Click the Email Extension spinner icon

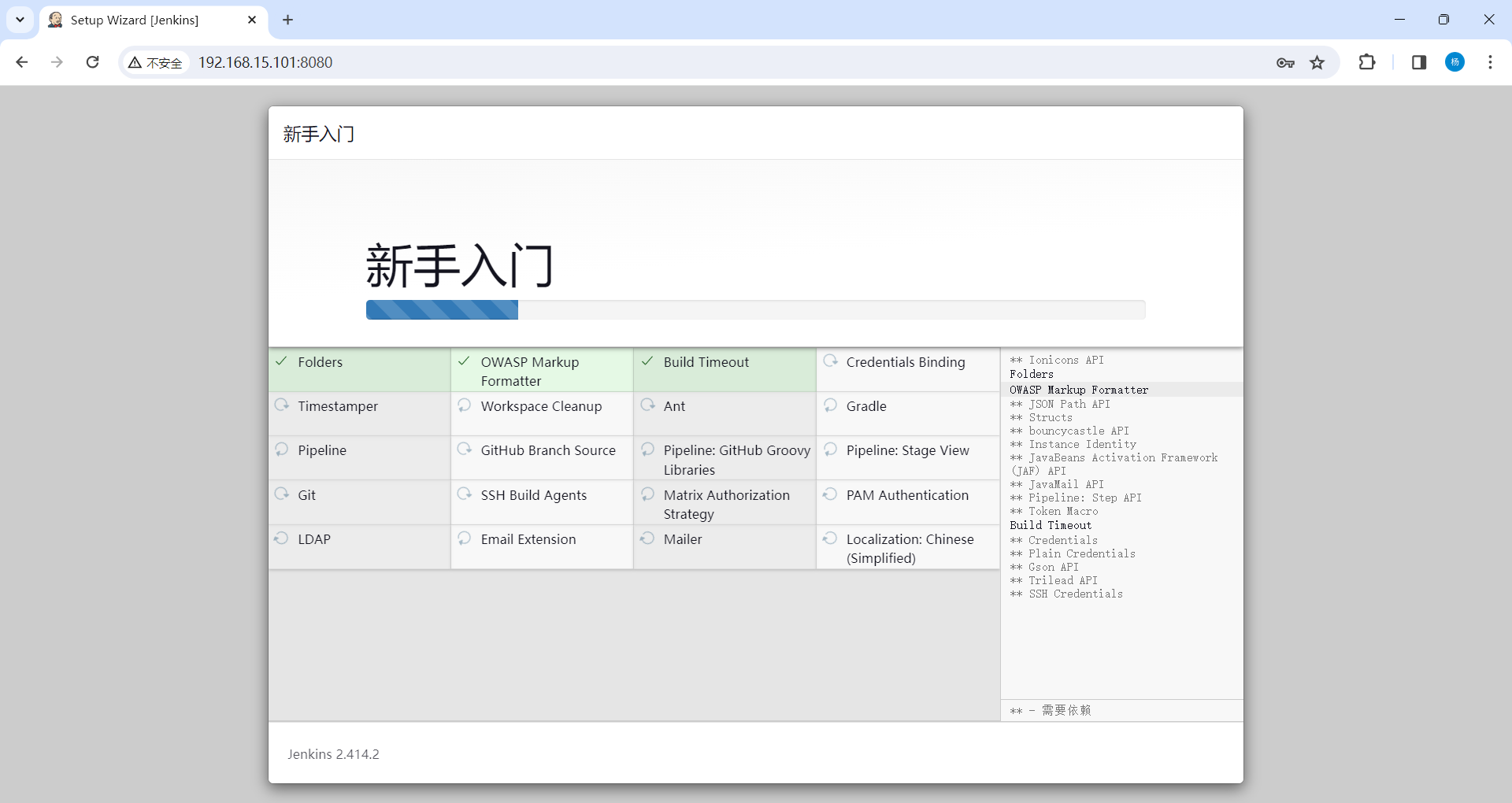point(464,538)
